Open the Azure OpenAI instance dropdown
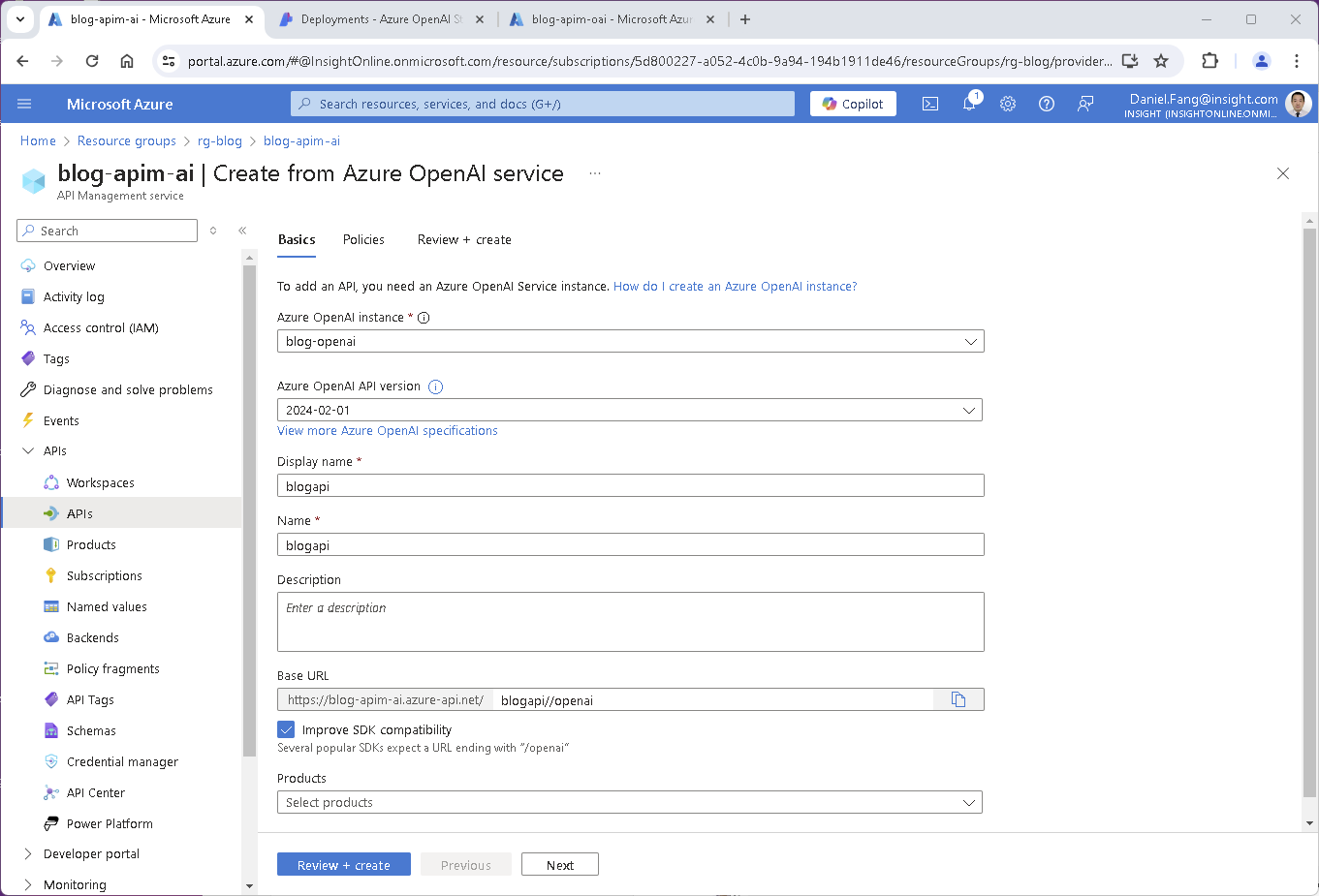1319x896 pixels. pyautogui.click(x=630, y=341)
